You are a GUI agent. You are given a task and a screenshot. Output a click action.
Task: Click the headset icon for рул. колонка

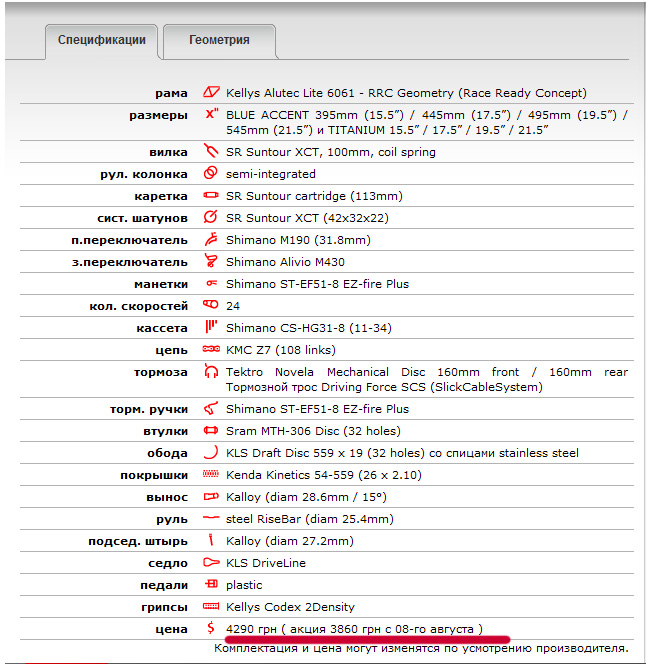pyautogui.click(x=210, y=174)
